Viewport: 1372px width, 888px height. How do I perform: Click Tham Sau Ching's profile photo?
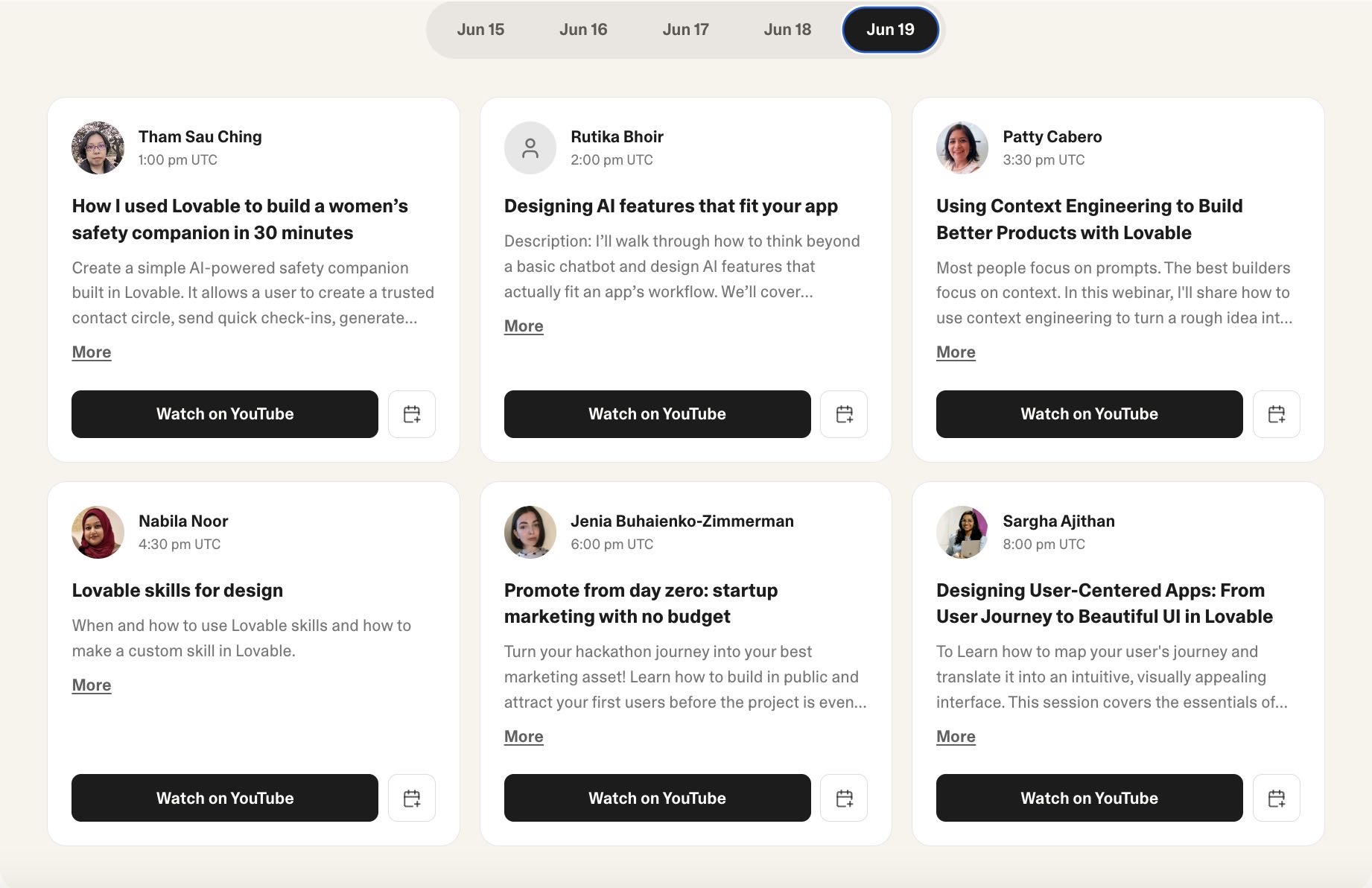pyautogui.click(x=98, y=148)
